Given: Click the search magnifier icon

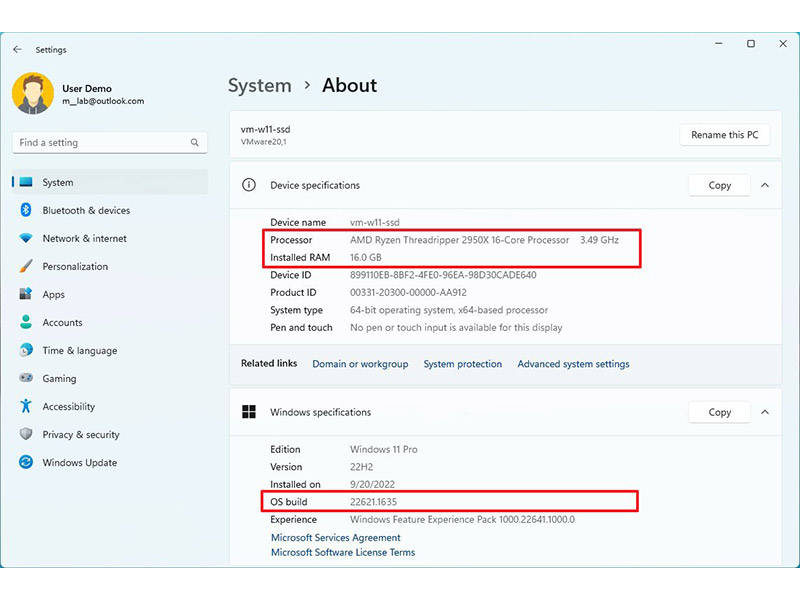Looking at the screenshot, I should point(194,142).
